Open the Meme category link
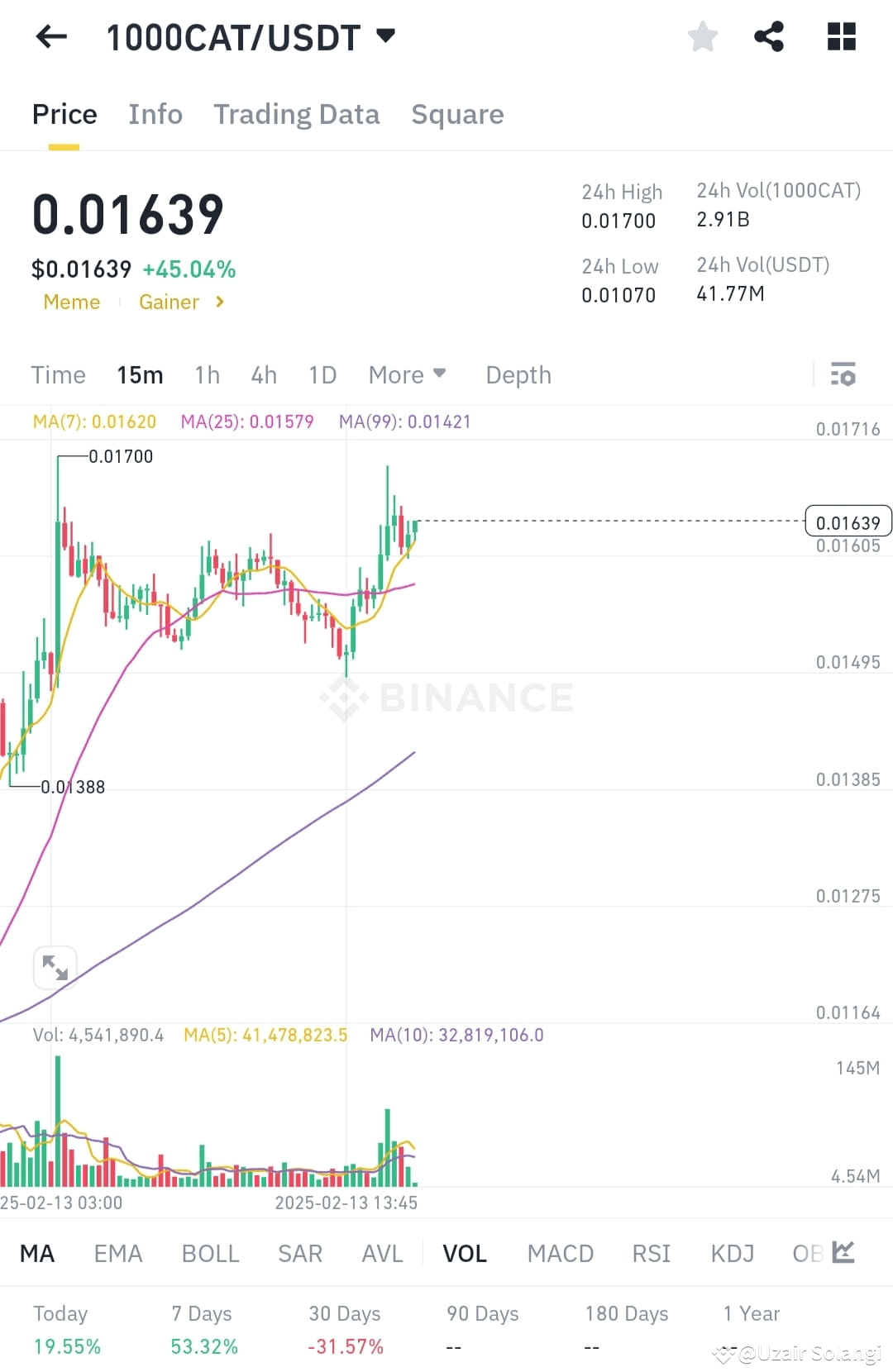This screenshot has height=1372, width=893. pos(71,302)
